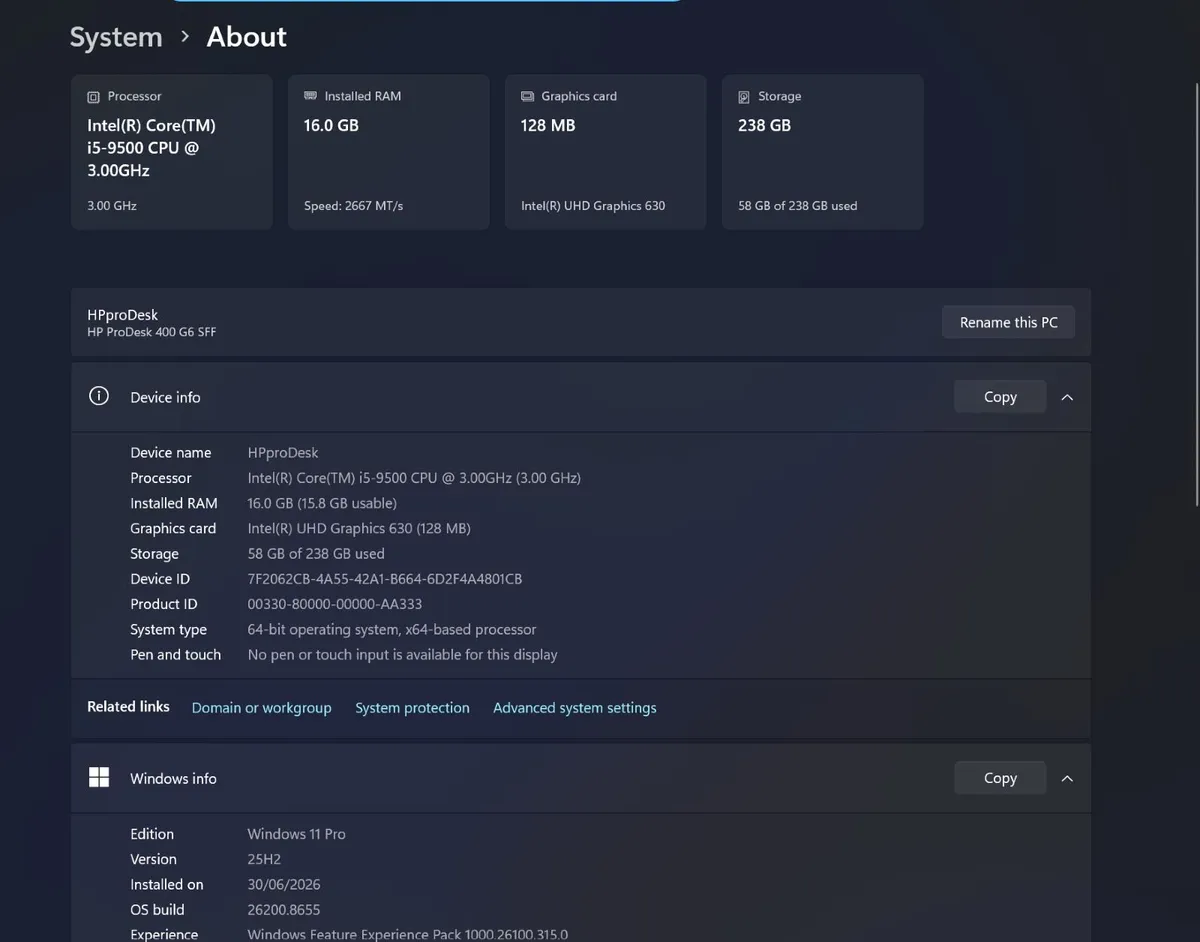The image size is (1200, 942).
Task: Click the i5-9500 processor value in Device info
Action: coord(414,478)
